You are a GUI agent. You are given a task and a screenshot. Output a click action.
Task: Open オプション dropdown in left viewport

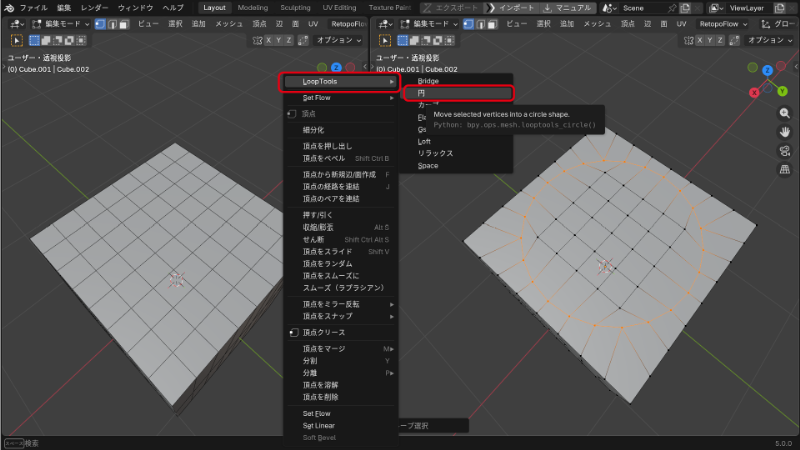(x=338, y=40)
